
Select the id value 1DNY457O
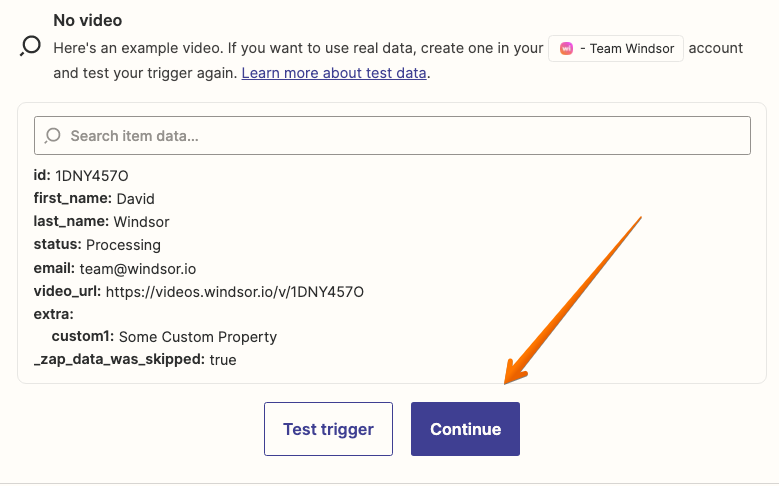tap(91, 176)
